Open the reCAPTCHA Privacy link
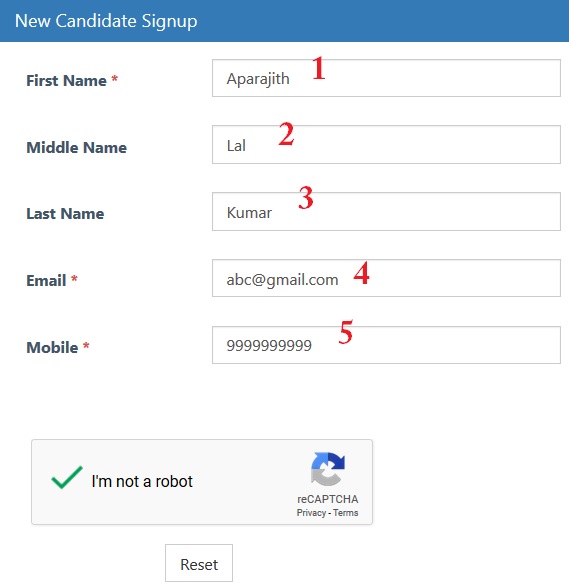The image size is (569, 585). coord(311,513)
